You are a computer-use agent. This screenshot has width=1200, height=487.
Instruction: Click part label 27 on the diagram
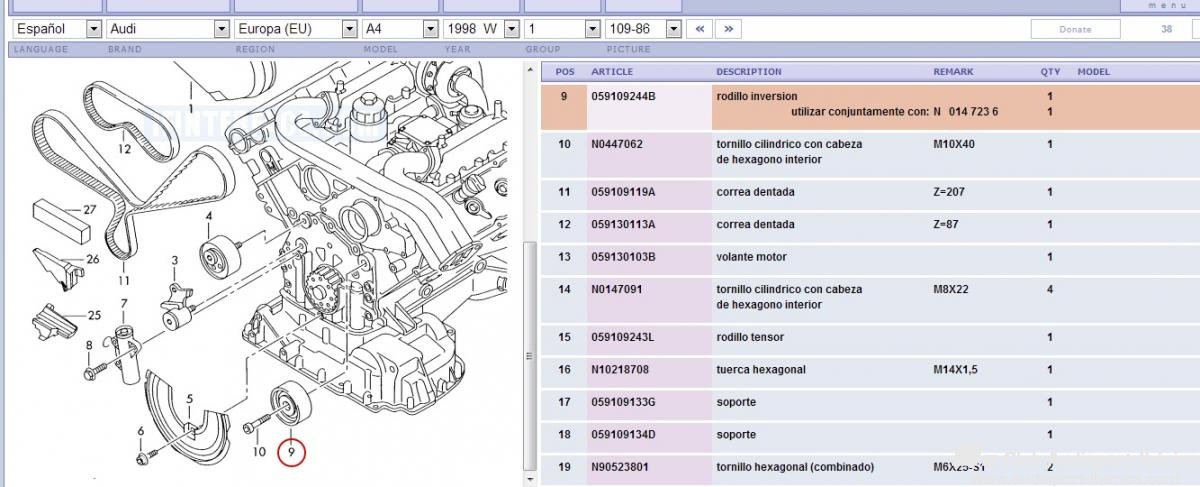click(x=89, y=210)
